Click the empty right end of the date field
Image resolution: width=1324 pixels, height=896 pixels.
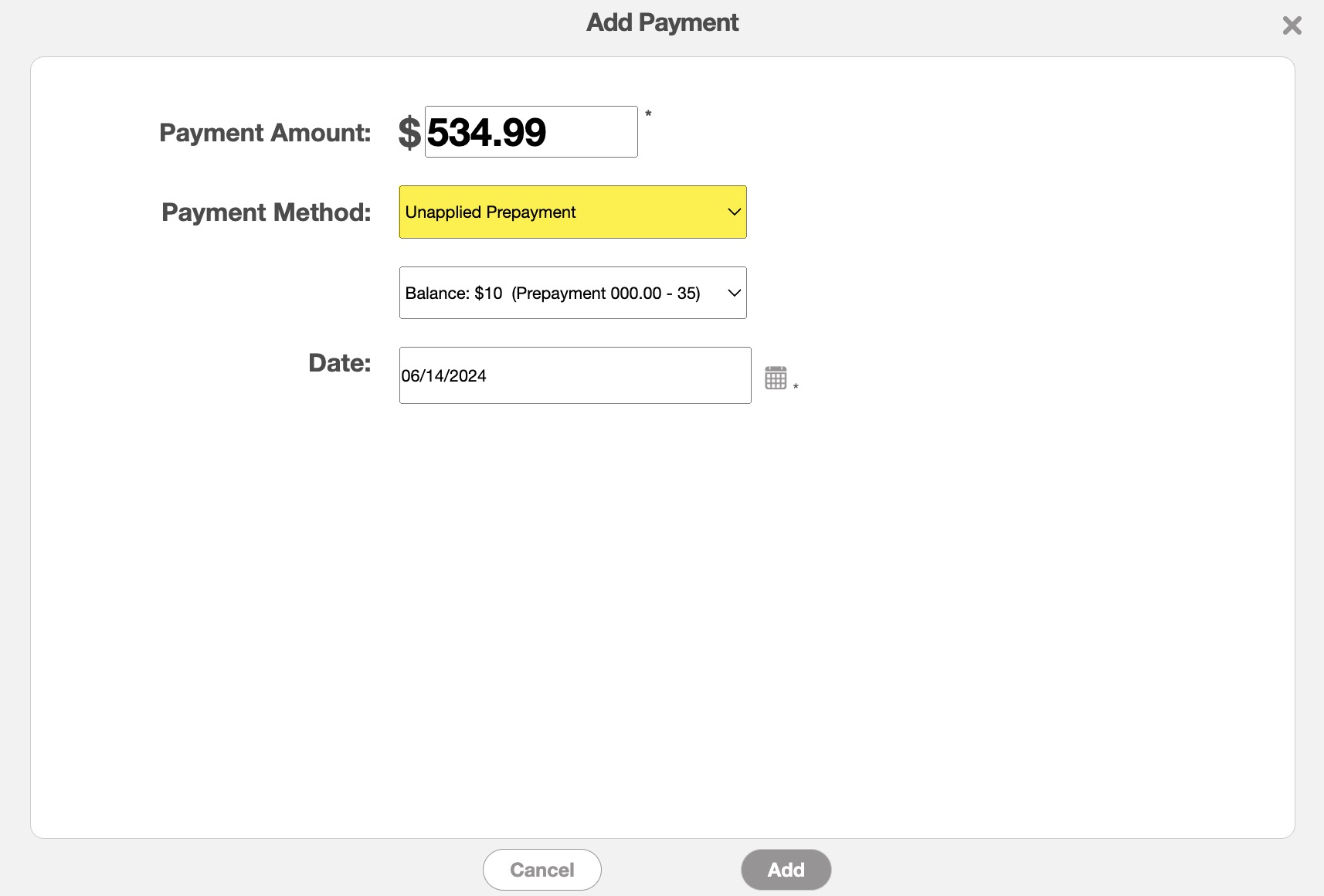695,376
